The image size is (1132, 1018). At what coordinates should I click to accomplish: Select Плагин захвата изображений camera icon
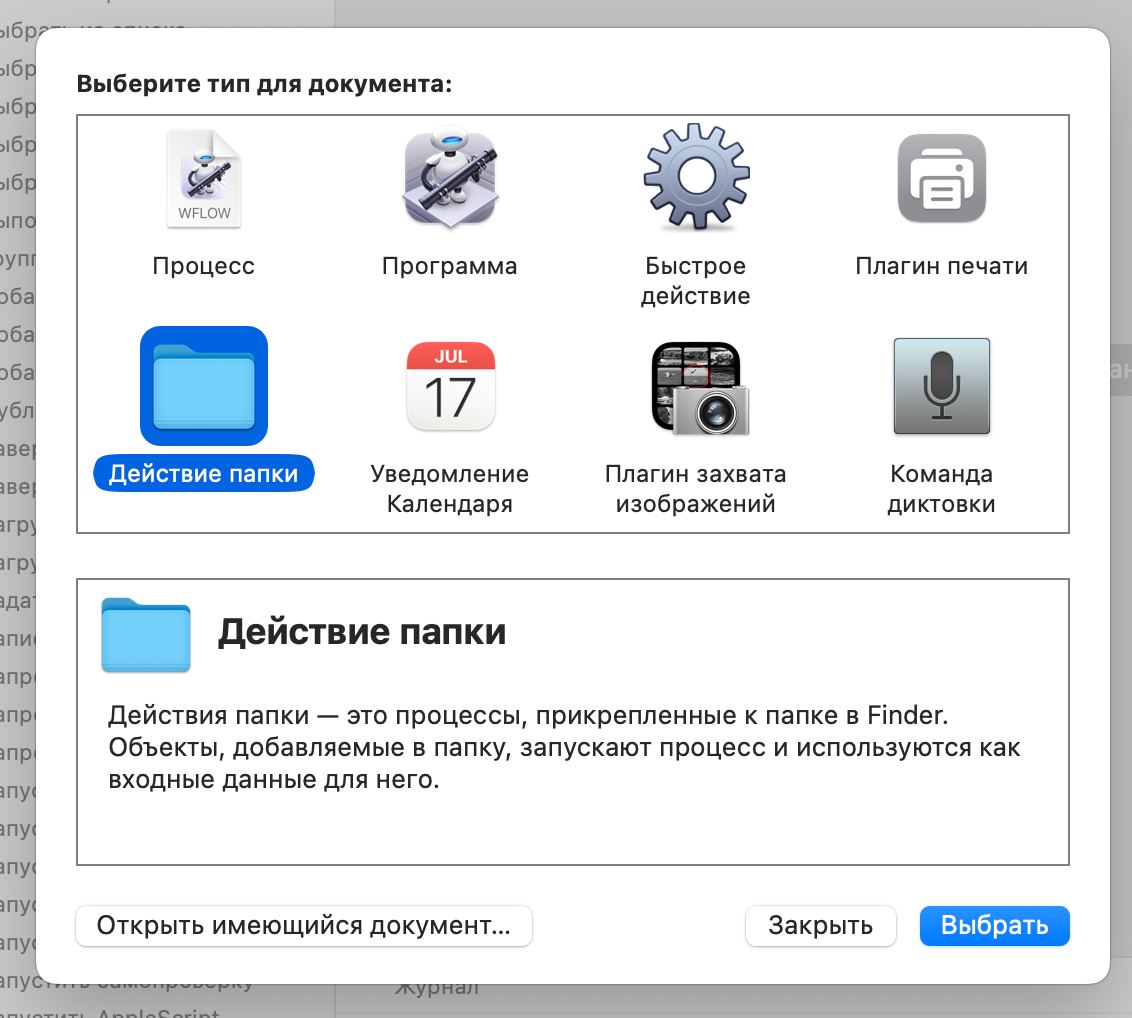(x=700, y=388)
